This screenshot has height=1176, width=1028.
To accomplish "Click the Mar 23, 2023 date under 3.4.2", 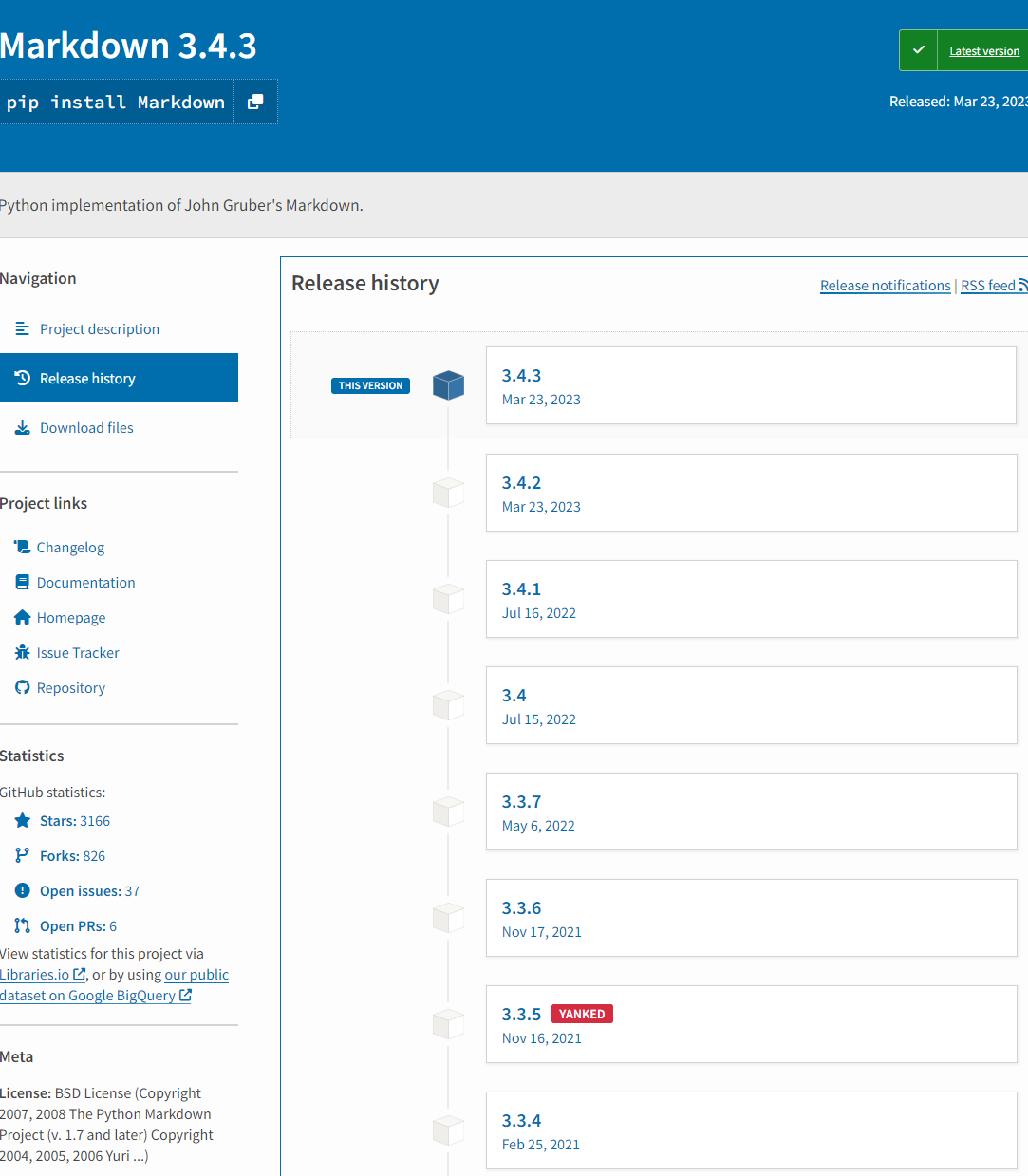I will point(541,507).
